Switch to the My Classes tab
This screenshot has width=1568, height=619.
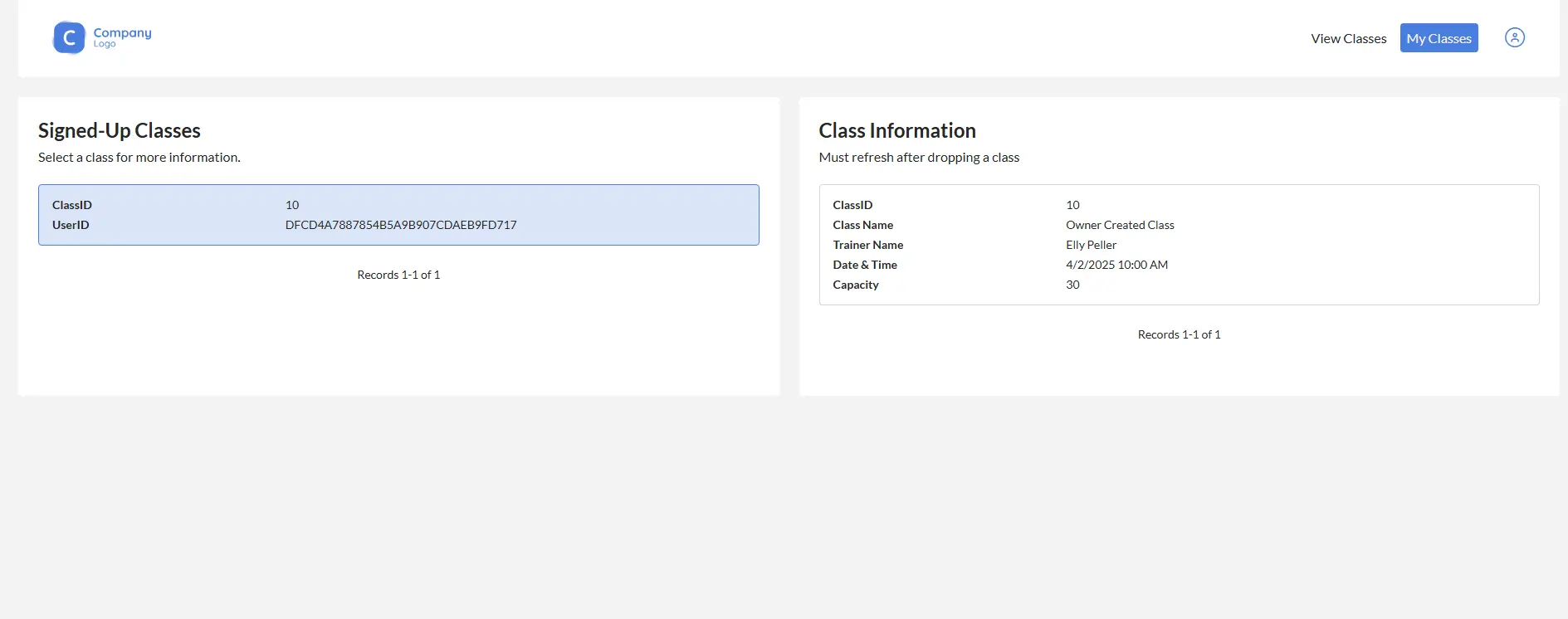click(x=1439, y=39)
